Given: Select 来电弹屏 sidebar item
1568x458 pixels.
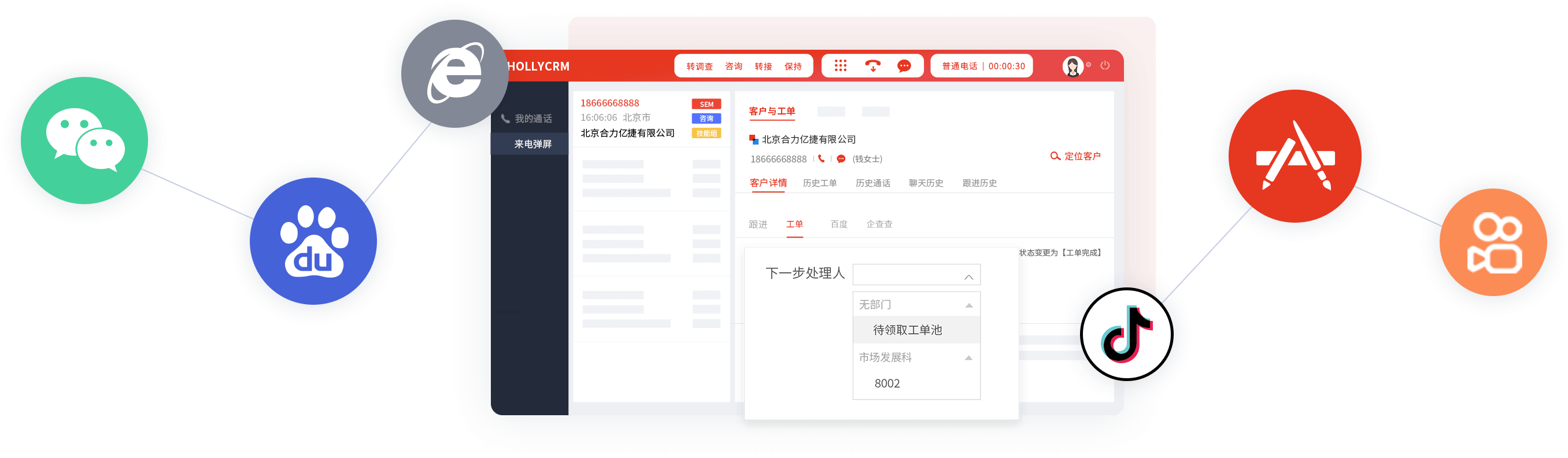Looking at the screenshot, I should [530, 145].
